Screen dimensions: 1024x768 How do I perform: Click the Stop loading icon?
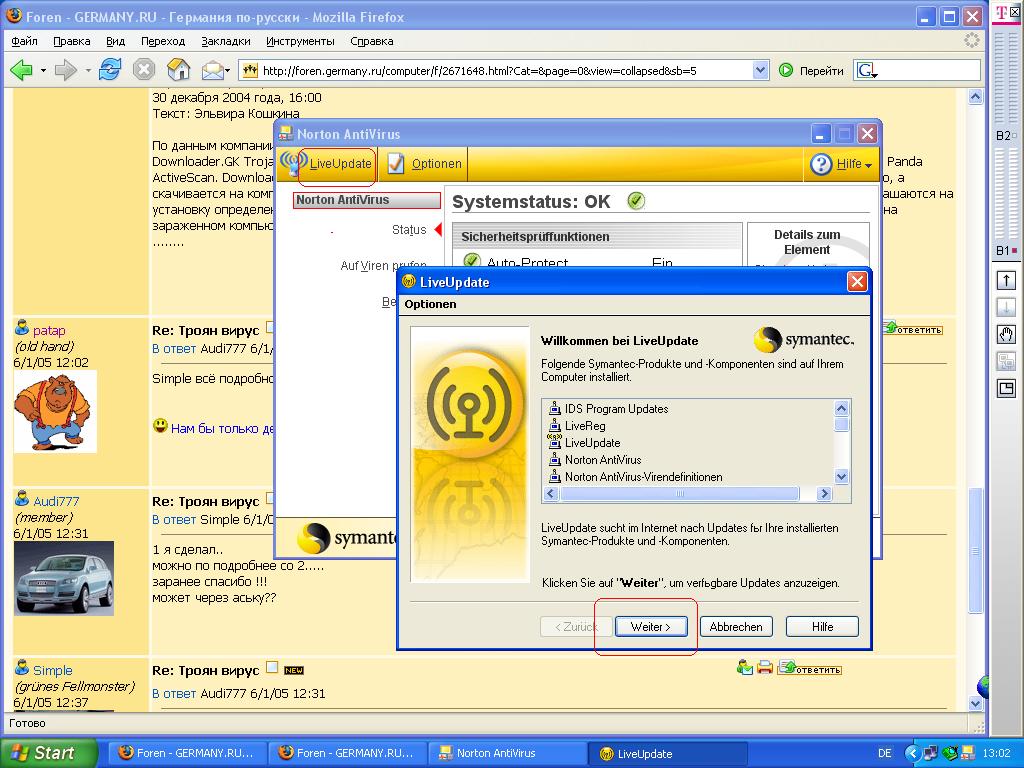144,69
